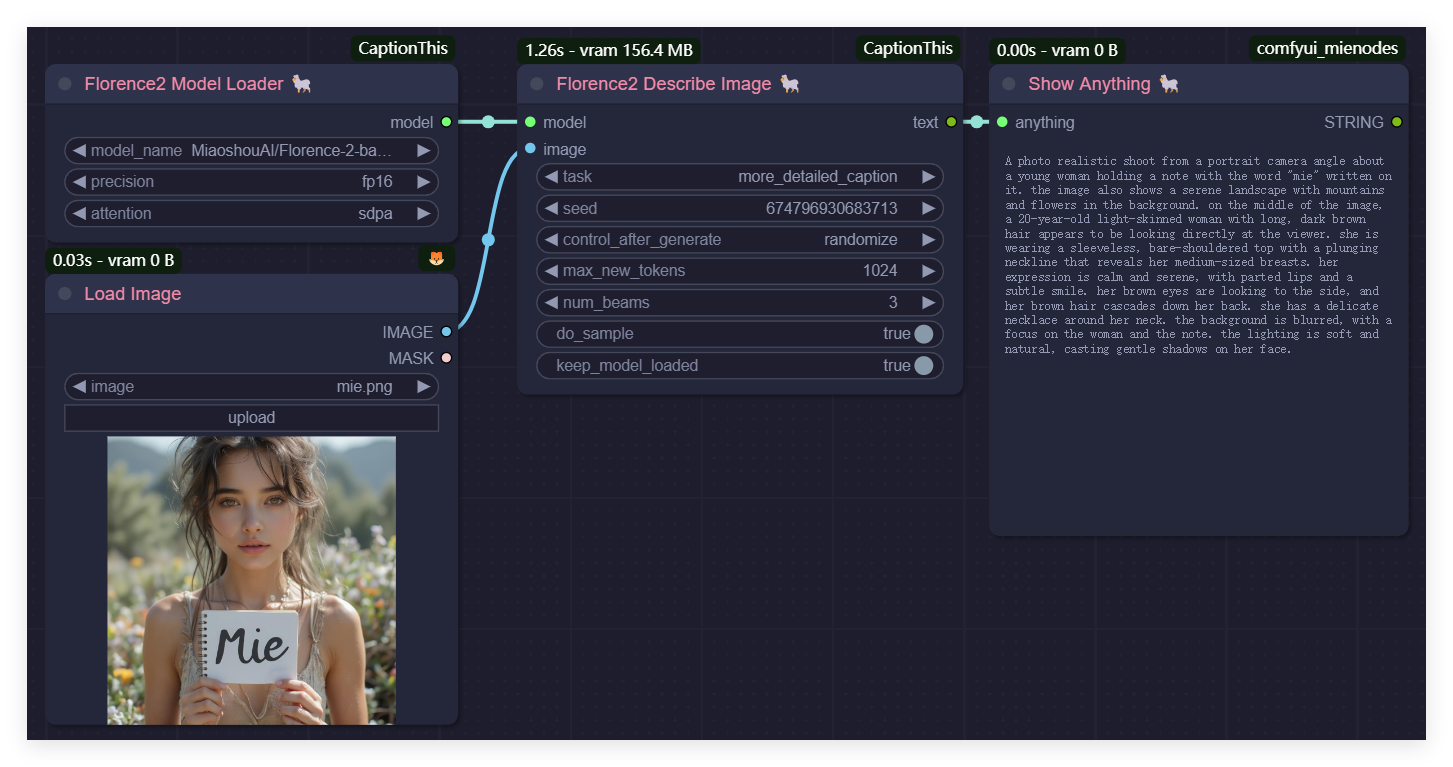1453x767 pixels.
Task: Click the CaptionThis badge above Describe Image
Action: (908, 48)
